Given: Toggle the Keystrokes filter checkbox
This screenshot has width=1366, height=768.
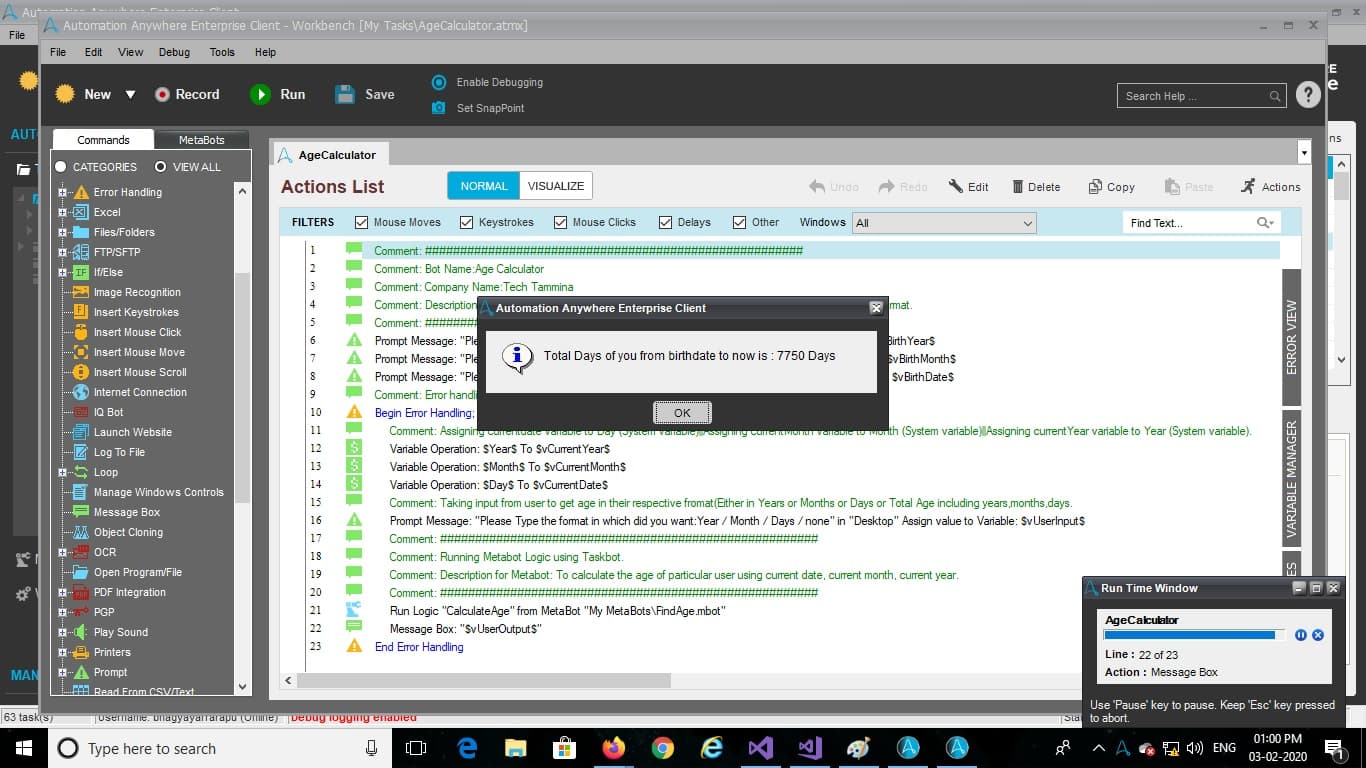Looking at the screenshot, I should coord(466,222).
